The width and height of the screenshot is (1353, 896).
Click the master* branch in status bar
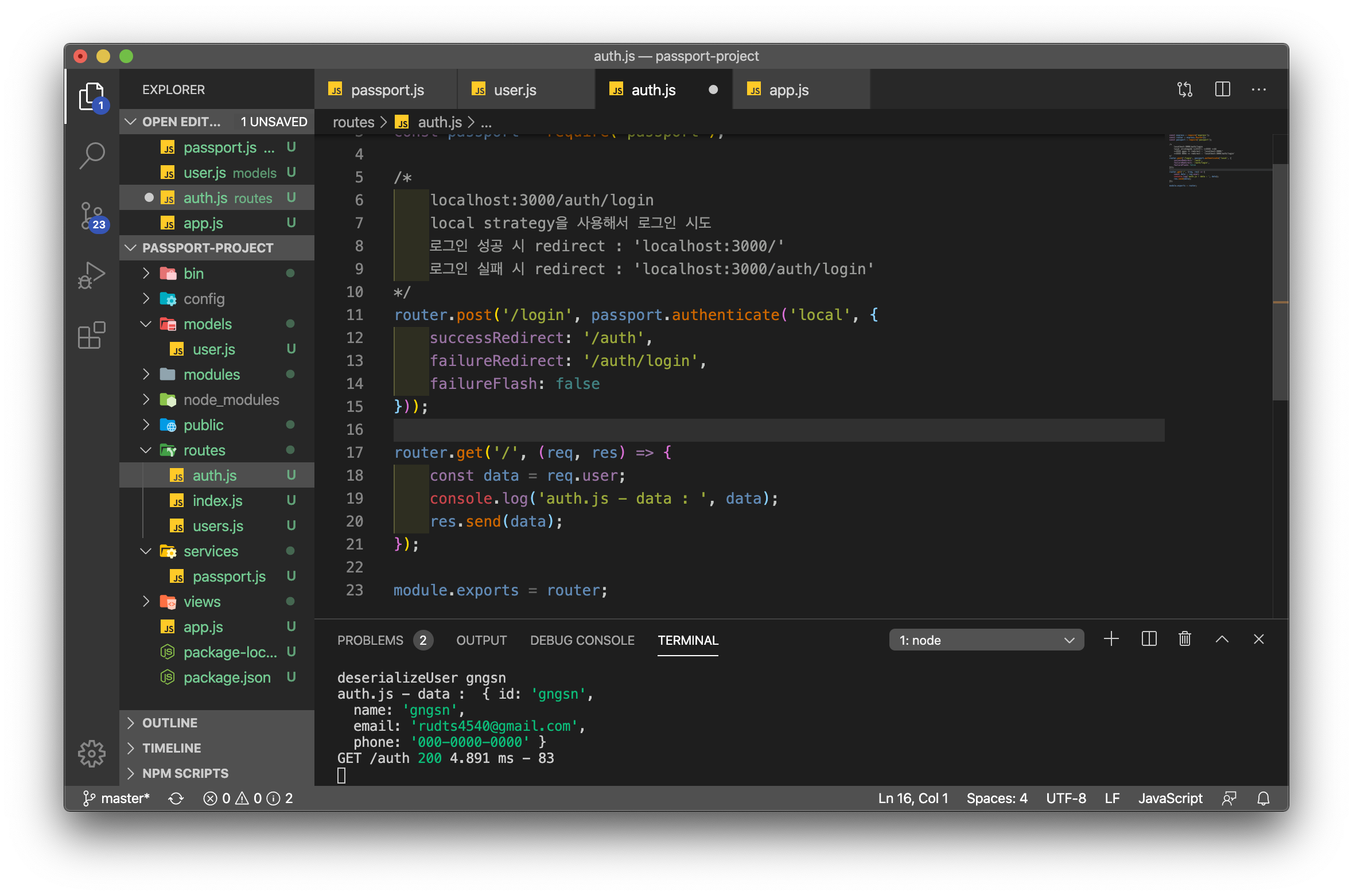117,798
